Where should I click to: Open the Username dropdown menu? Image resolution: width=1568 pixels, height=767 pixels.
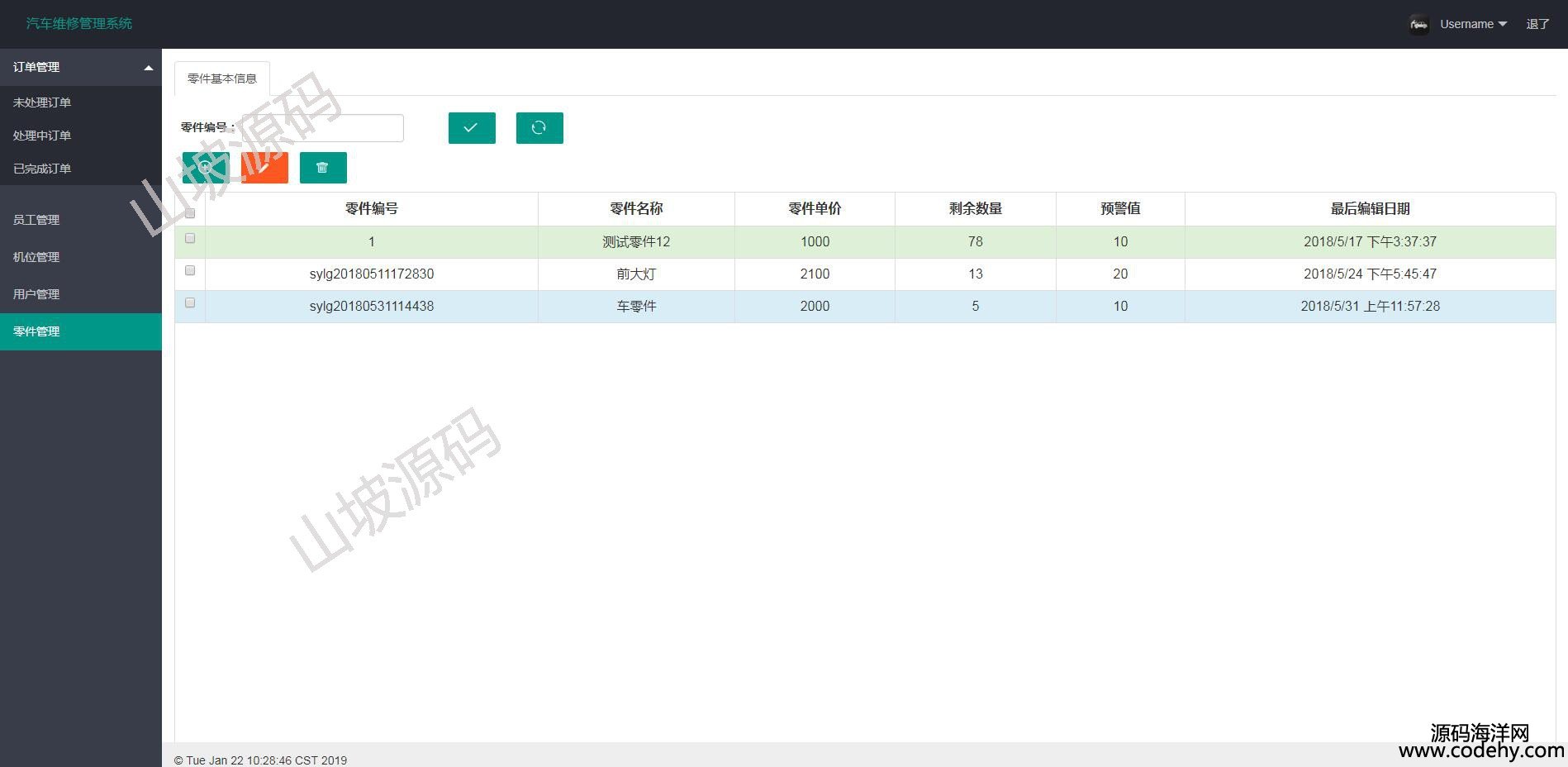pyautogui.click(x=1473, y=24)
